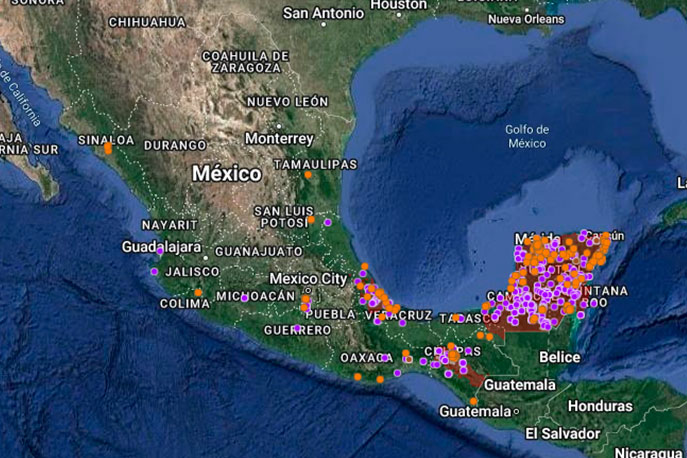Select the purple marker on Jalisco's coast

[154, 272]
